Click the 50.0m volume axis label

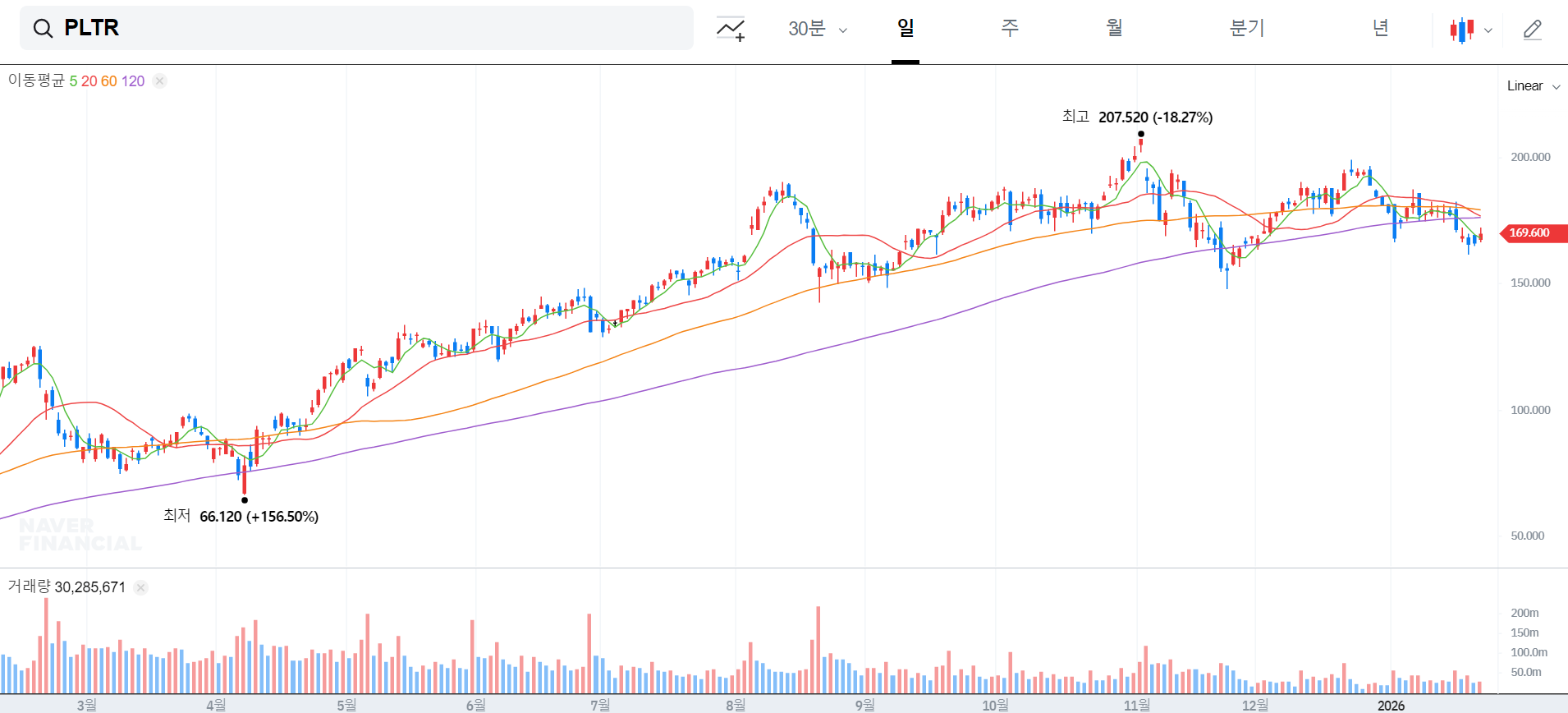click(1525, 672)
